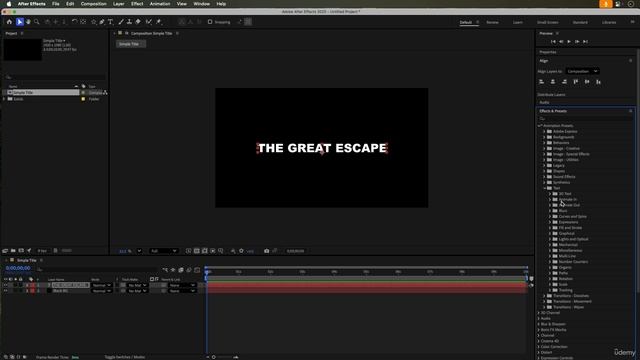This screenshot has width=640, height=360.
Task: Play the preview
Action: 569,42
